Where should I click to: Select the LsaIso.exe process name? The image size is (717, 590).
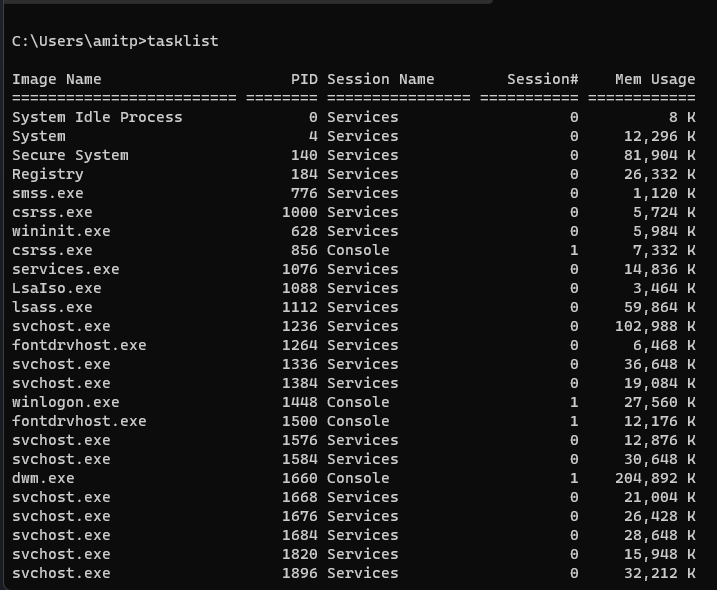tap(57, 288)
